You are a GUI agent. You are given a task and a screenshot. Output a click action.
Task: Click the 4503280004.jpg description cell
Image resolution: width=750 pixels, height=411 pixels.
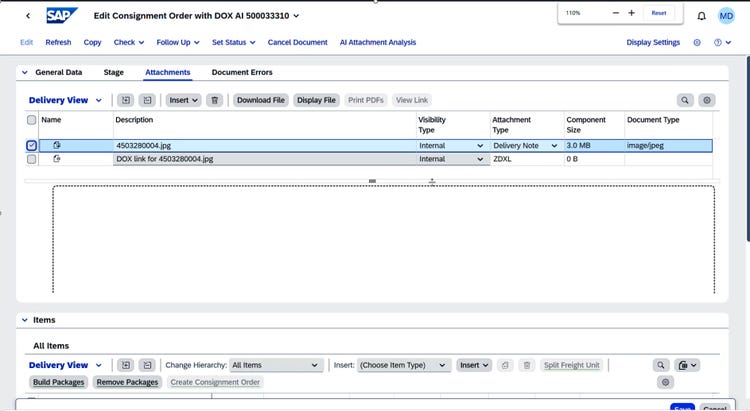coord(265,145)
